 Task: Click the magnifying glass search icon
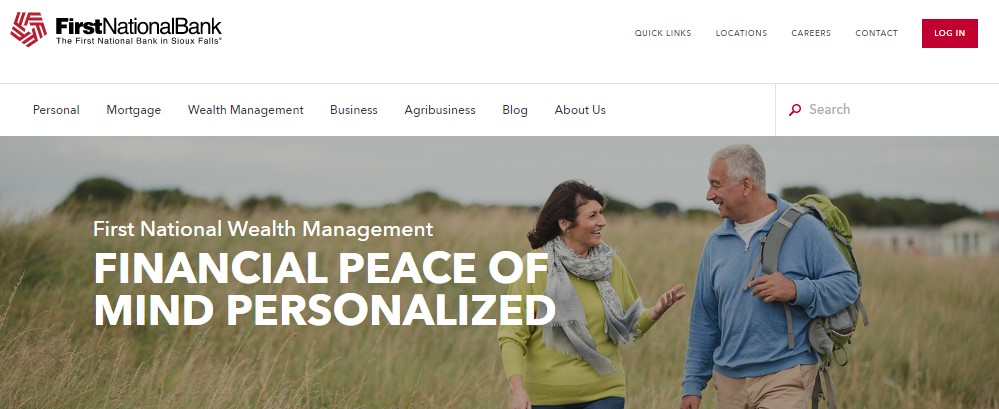pyautogui.click(x=794, y=110)
